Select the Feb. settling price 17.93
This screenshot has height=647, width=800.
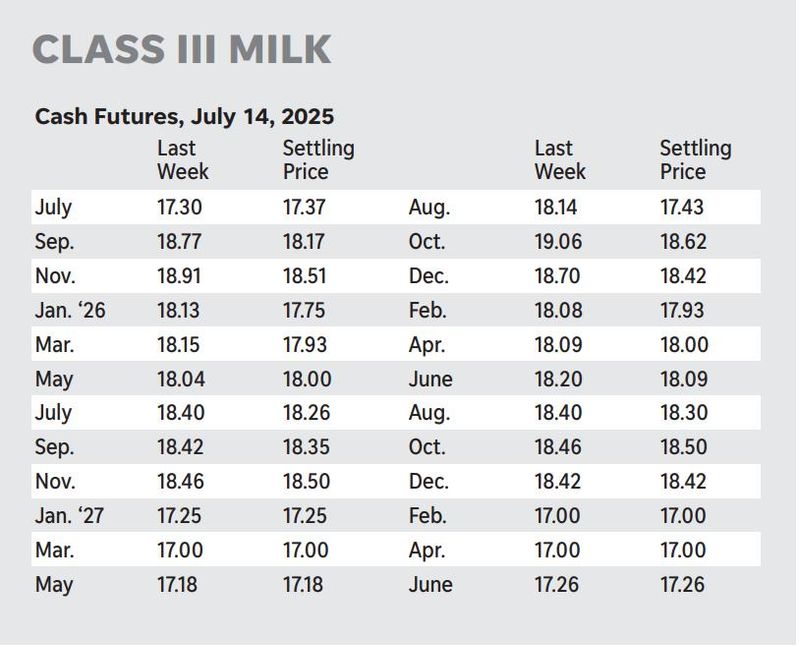(x=682, y=310)
